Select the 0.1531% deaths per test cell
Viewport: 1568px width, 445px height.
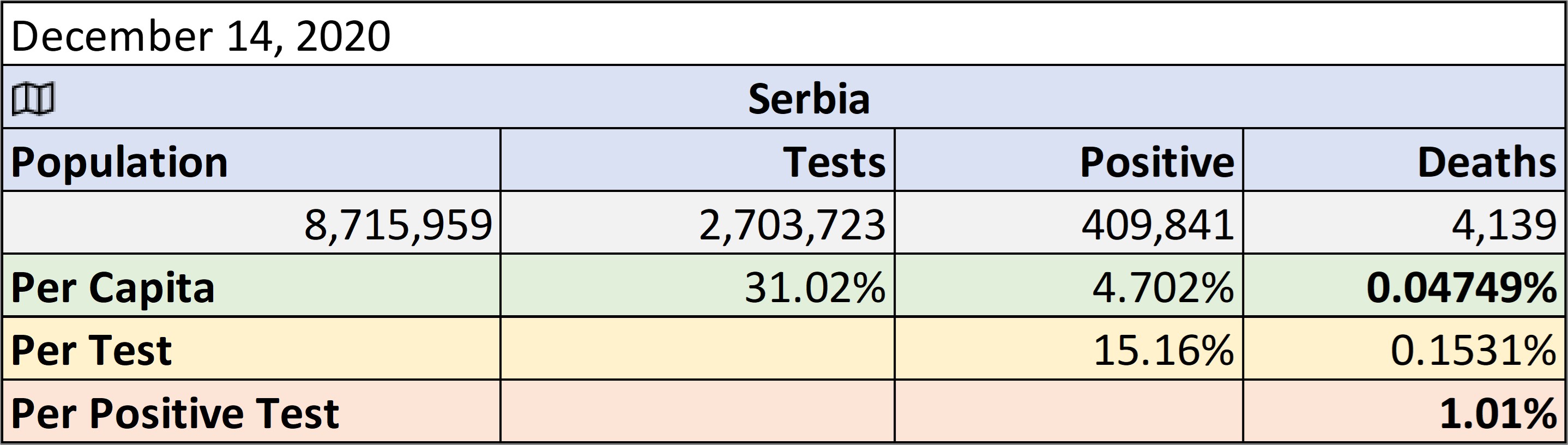click(x=1404, y=348)
